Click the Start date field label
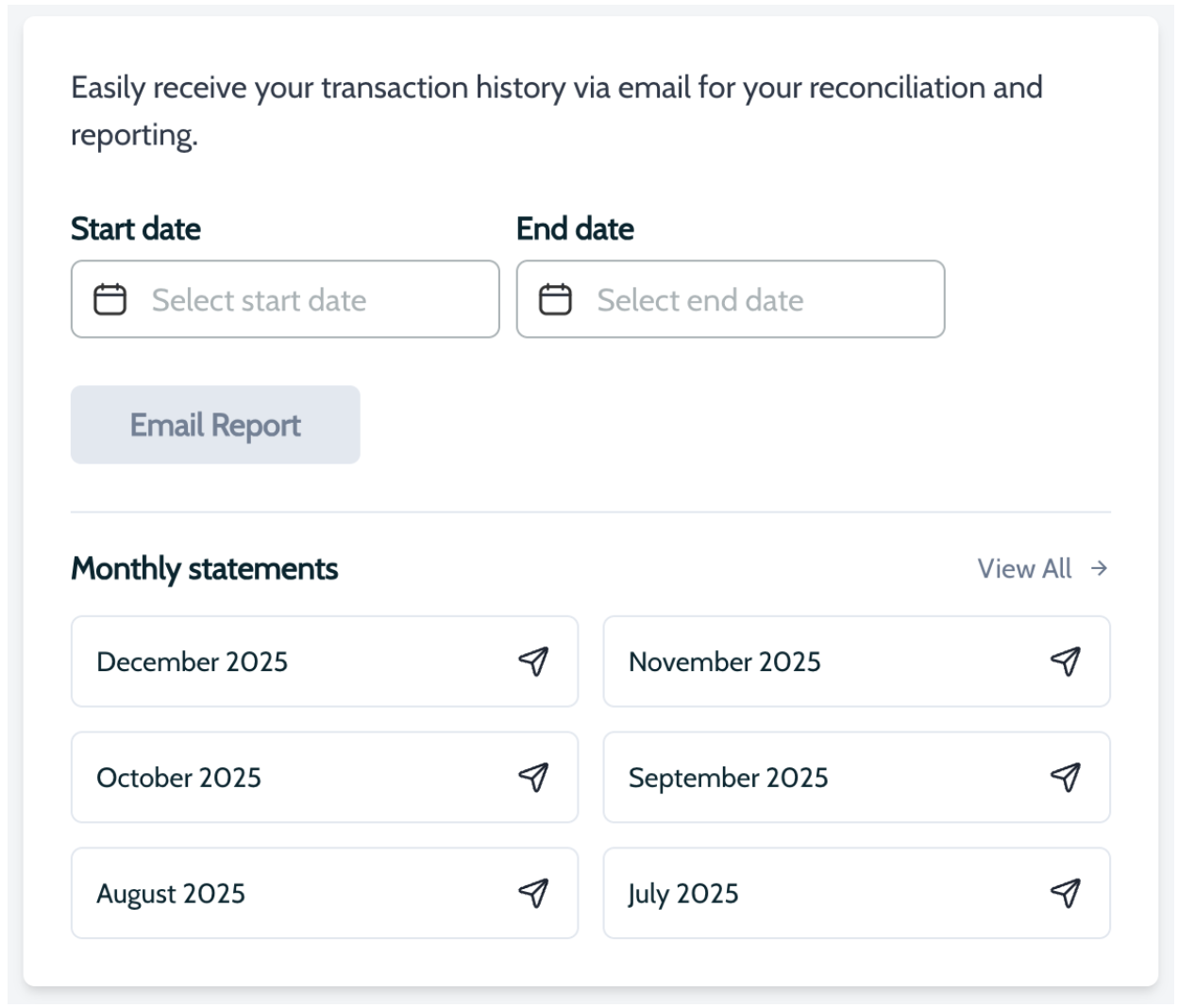 (136, 228)
